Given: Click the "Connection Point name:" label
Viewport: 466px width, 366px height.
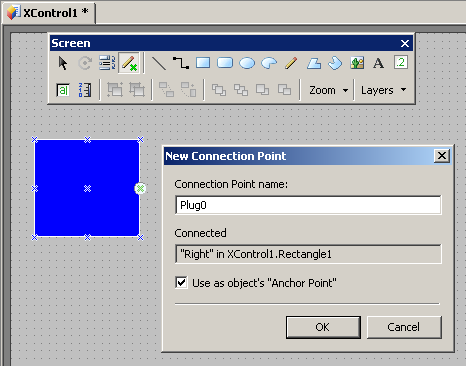Looking at the screenshot, I should pyautogui.click(x=231, y=184).
